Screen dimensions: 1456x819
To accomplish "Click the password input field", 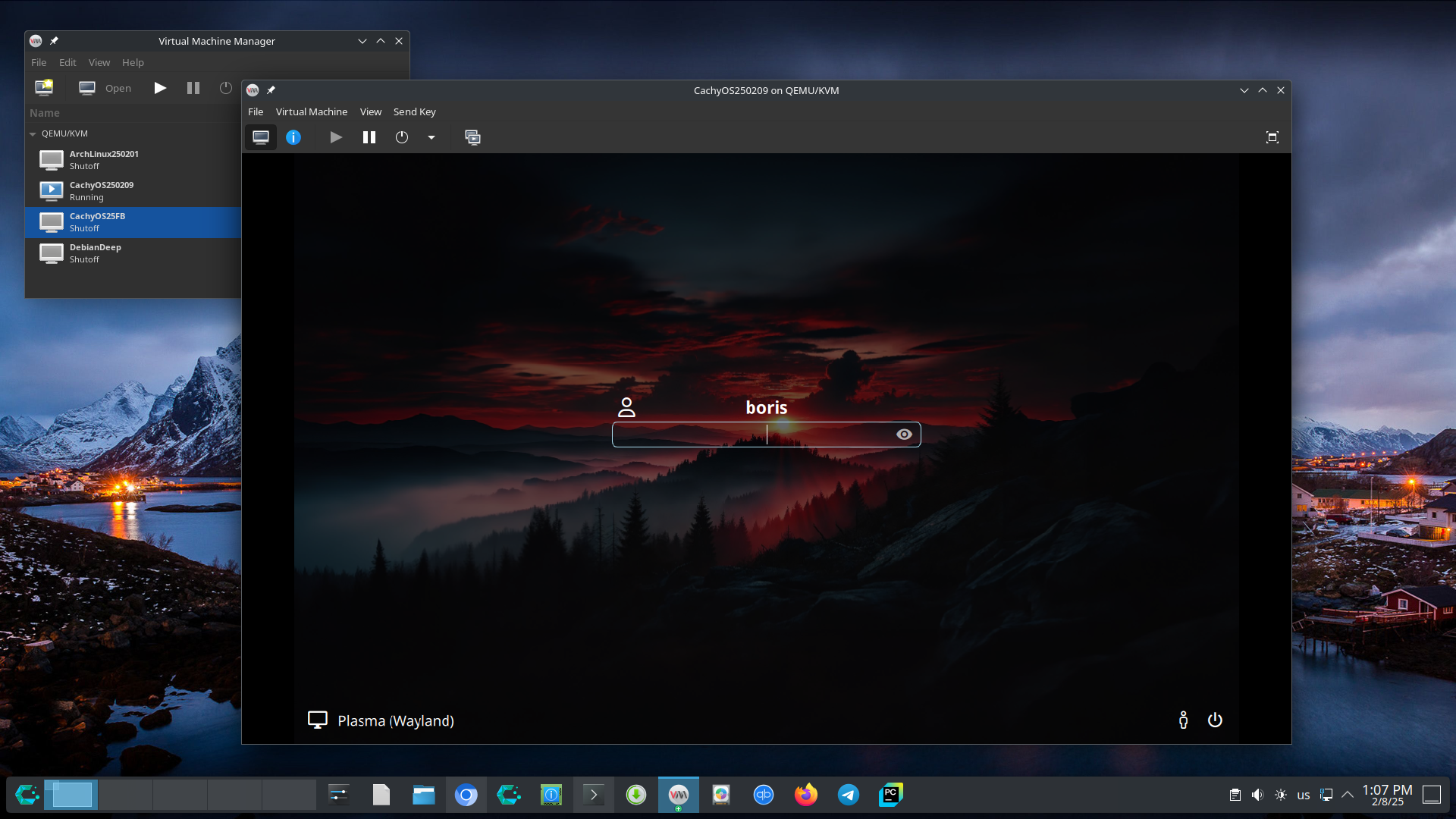I will pos(751,435).
